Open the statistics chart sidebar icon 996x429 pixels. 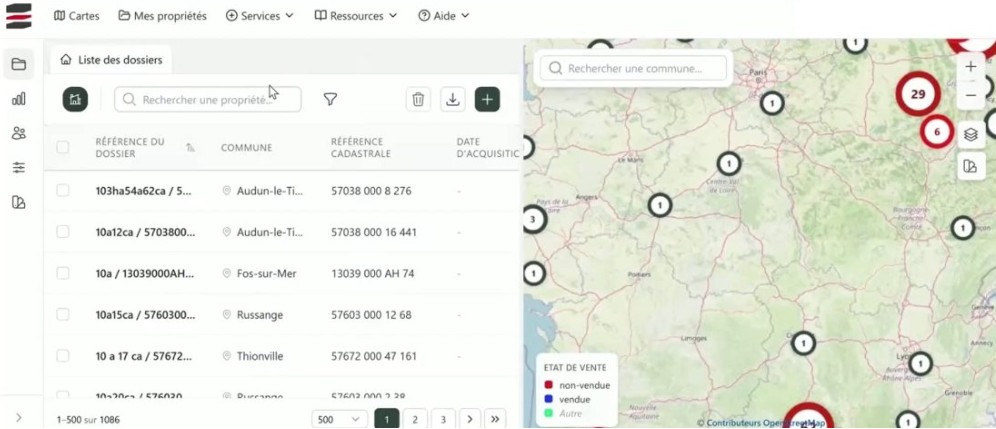pos(18,99)
